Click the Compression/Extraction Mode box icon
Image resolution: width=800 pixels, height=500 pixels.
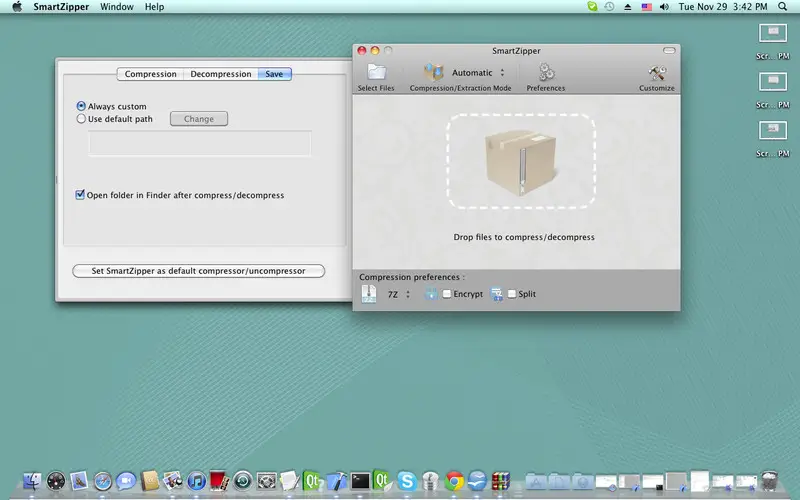pos(434,72)
